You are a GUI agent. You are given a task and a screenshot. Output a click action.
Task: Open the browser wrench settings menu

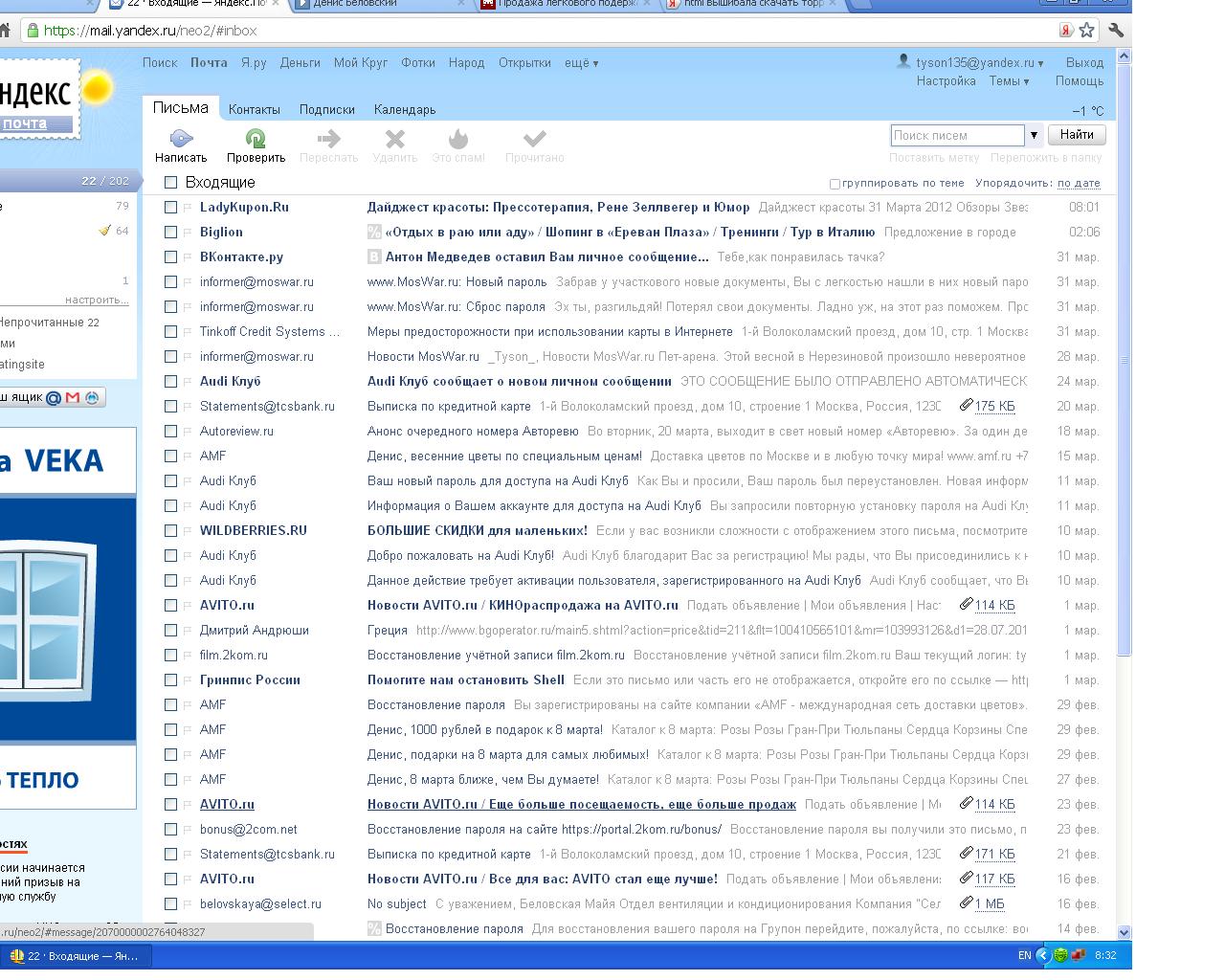[x=1115, y=31]
